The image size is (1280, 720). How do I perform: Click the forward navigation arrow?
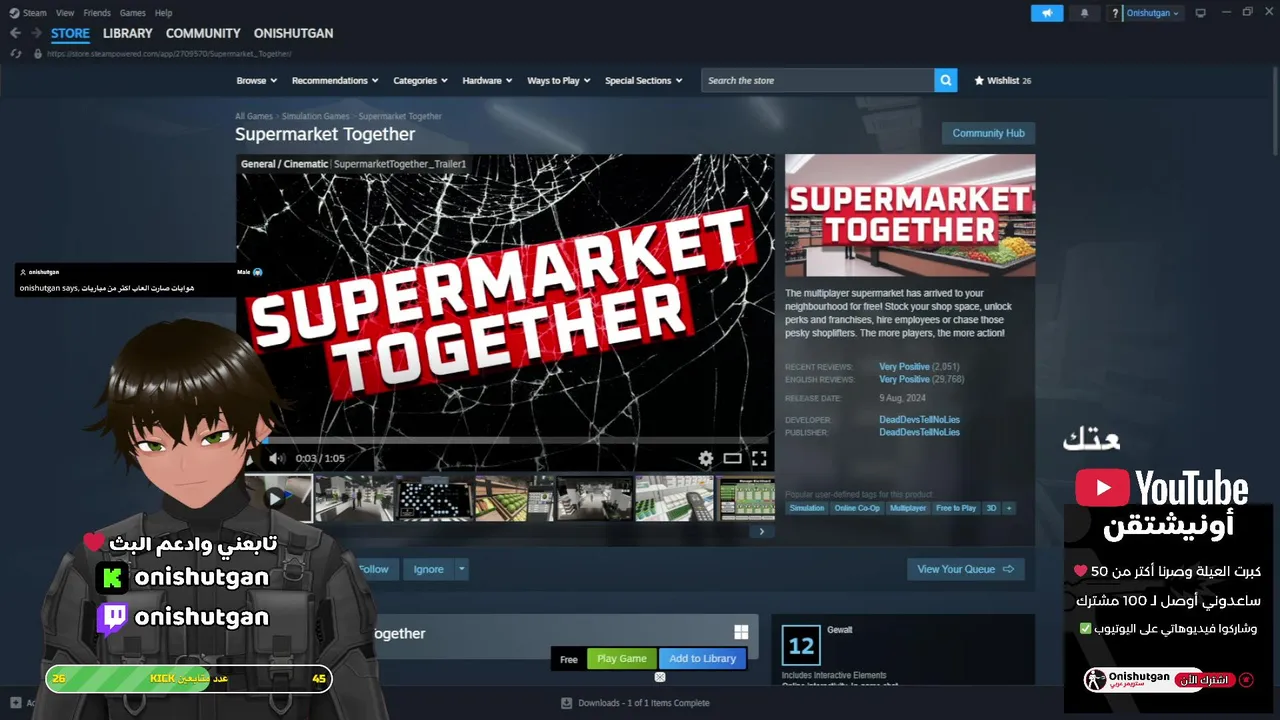click(36, 33)
